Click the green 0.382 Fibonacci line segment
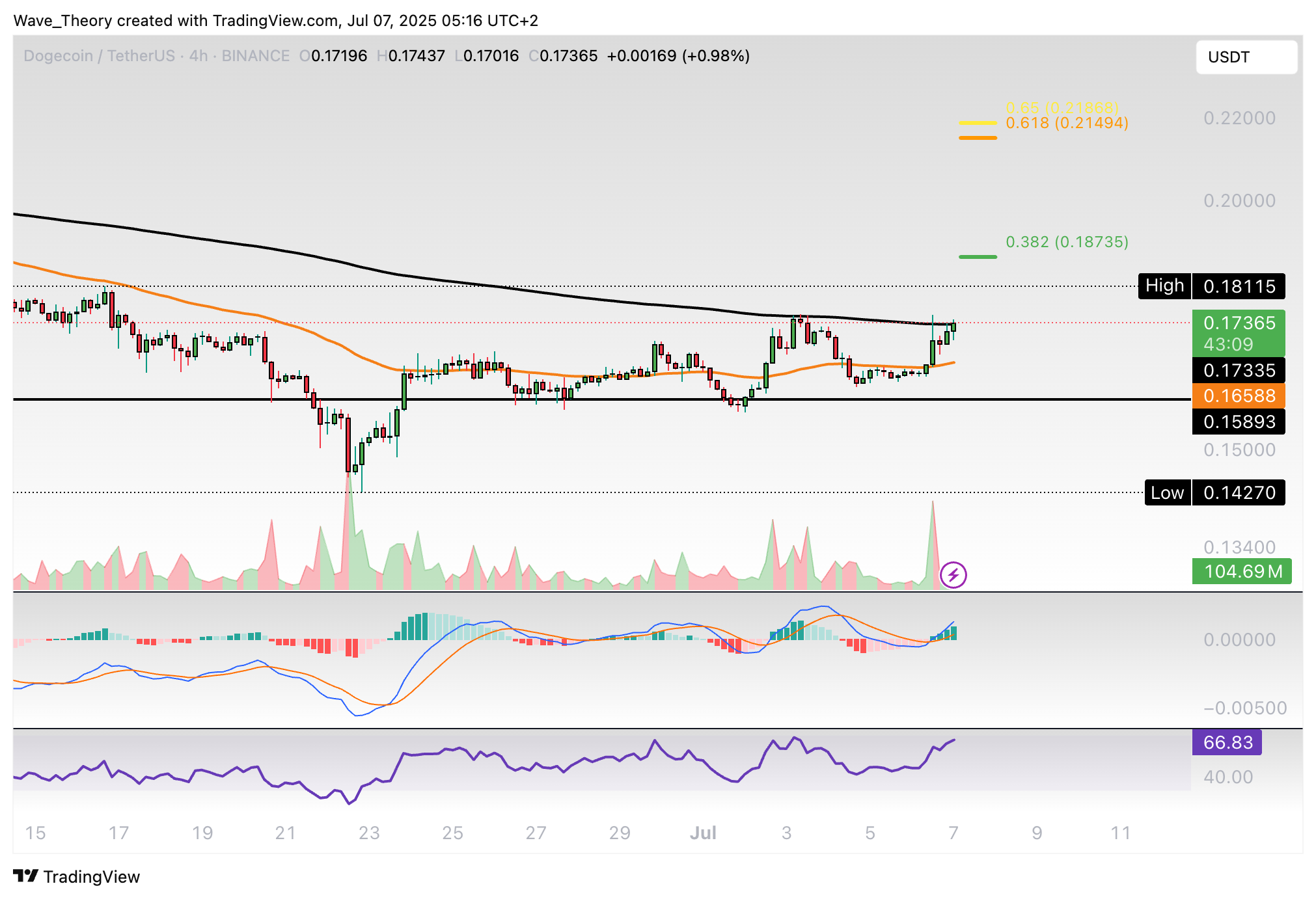 (x=978, y=257)
